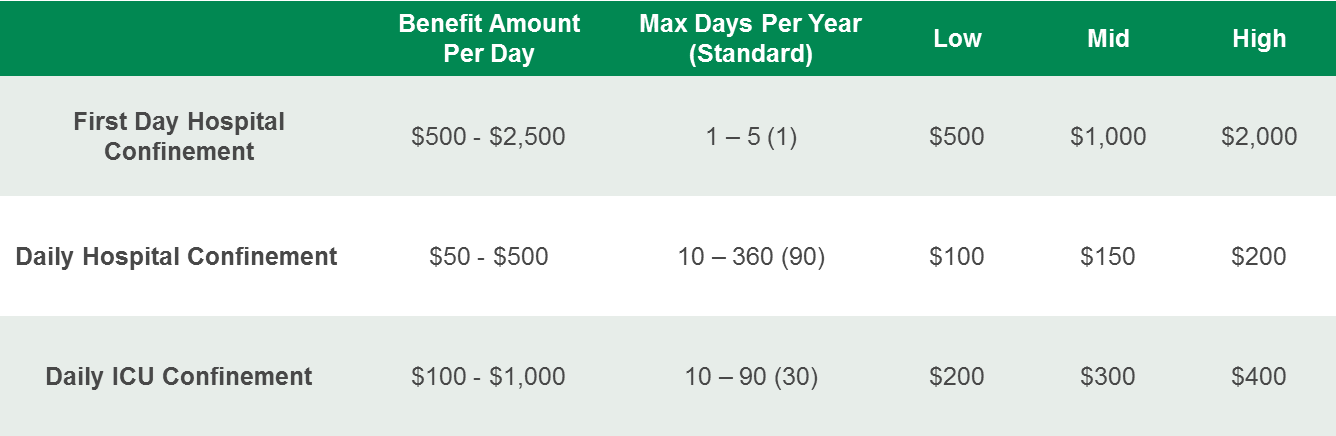
Task: Click the $100 - $1,000 benefit range cell
Action: [x=488, y=376]
